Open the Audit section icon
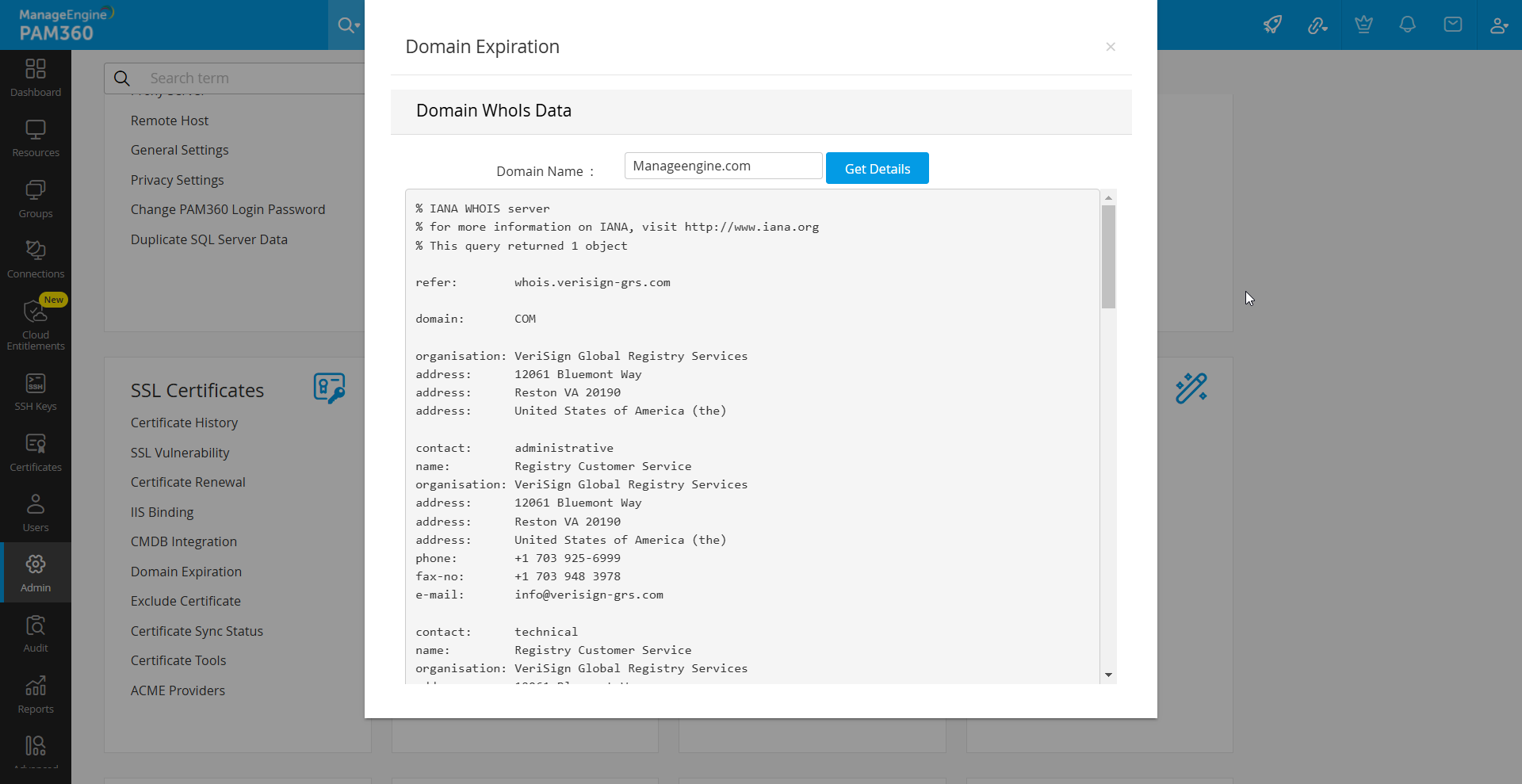Image resolution: width=1522 pixels, height=784 pixels. click(36, 633)
